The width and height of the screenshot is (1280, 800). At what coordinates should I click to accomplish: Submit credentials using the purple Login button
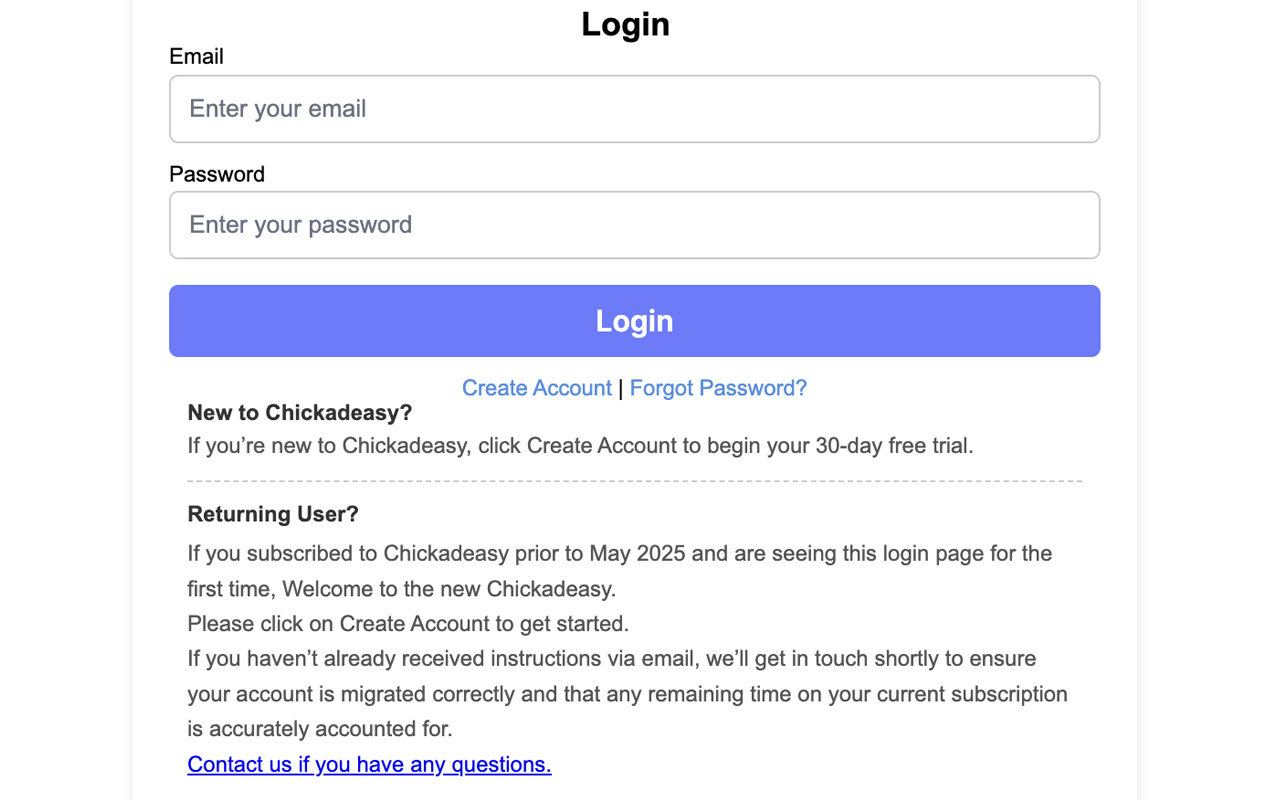(635, 320)
